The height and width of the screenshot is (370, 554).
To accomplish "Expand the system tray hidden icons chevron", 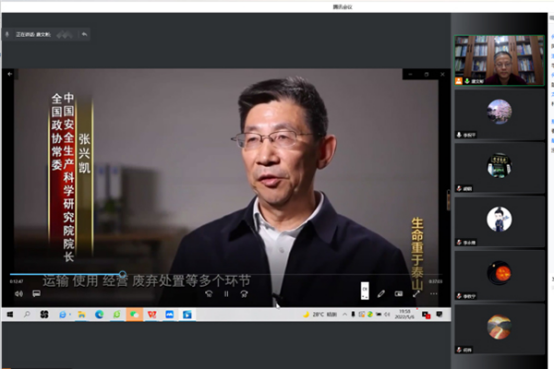I will point(344,314).
